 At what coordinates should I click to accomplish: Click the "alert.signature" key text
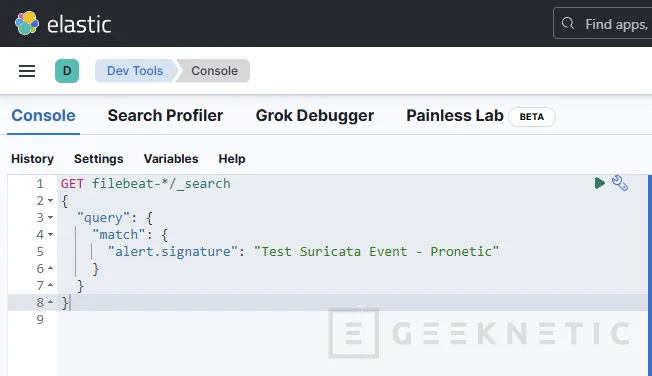[173, 252]
